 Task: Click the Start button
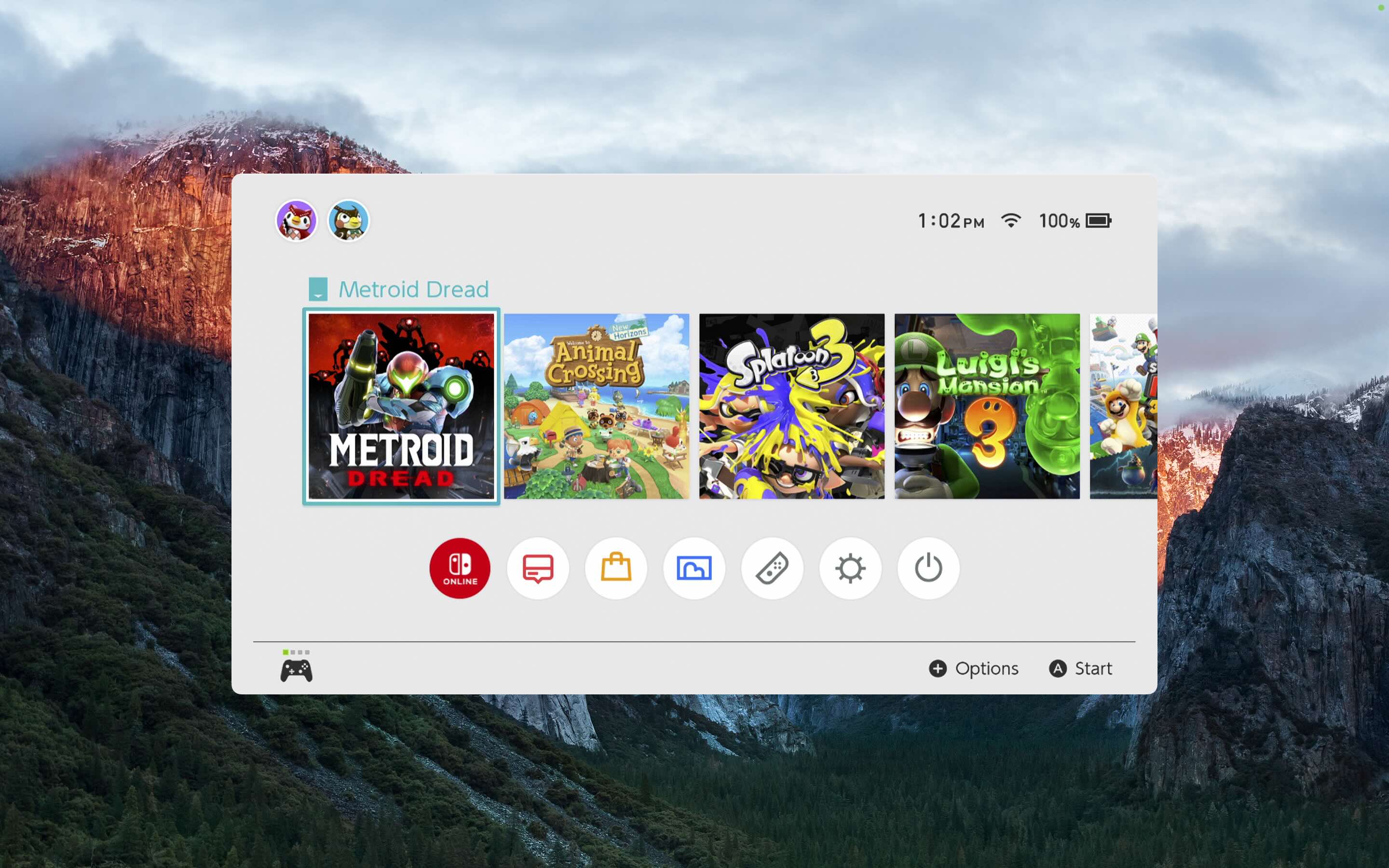[x=1080, y=668]
